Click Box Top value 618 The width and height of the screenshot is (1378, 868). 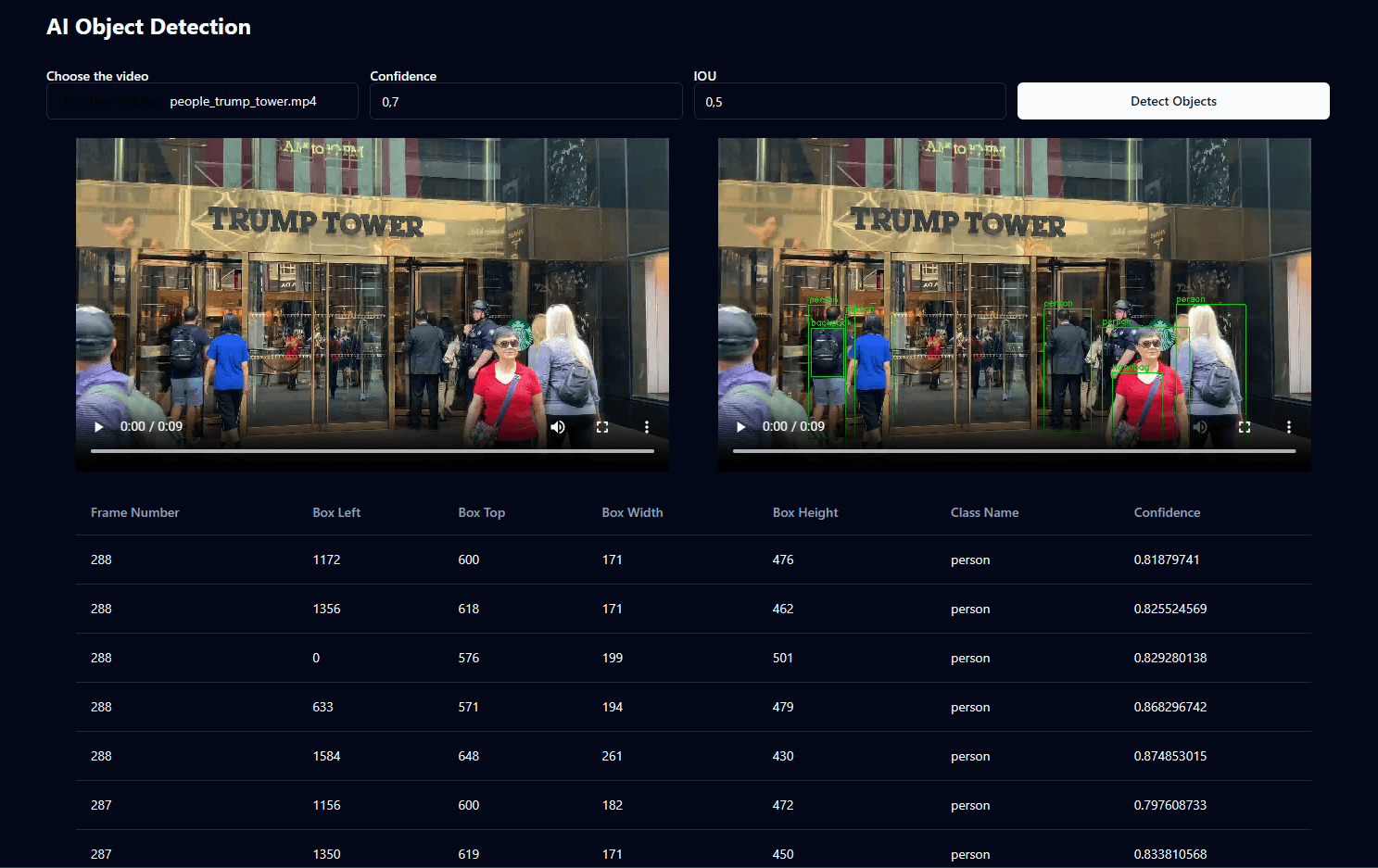tap(469, 609)
